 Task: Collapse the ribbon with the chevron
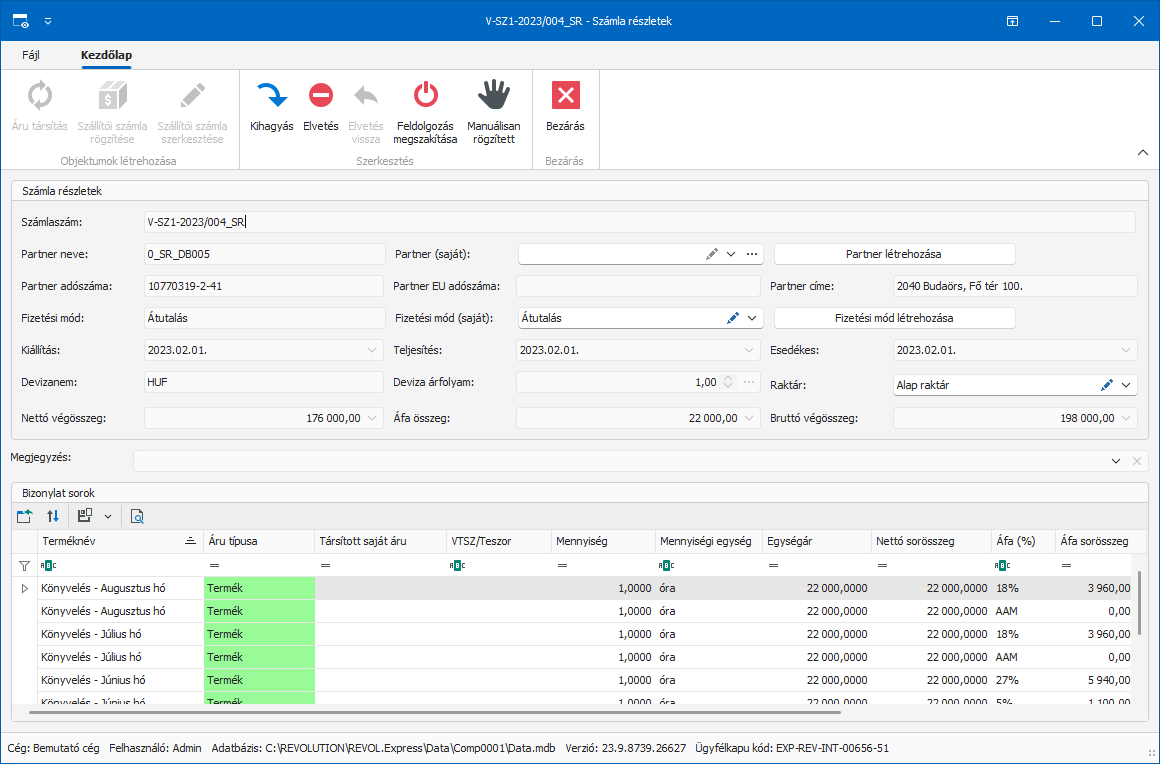click(x=1143, y=152)
